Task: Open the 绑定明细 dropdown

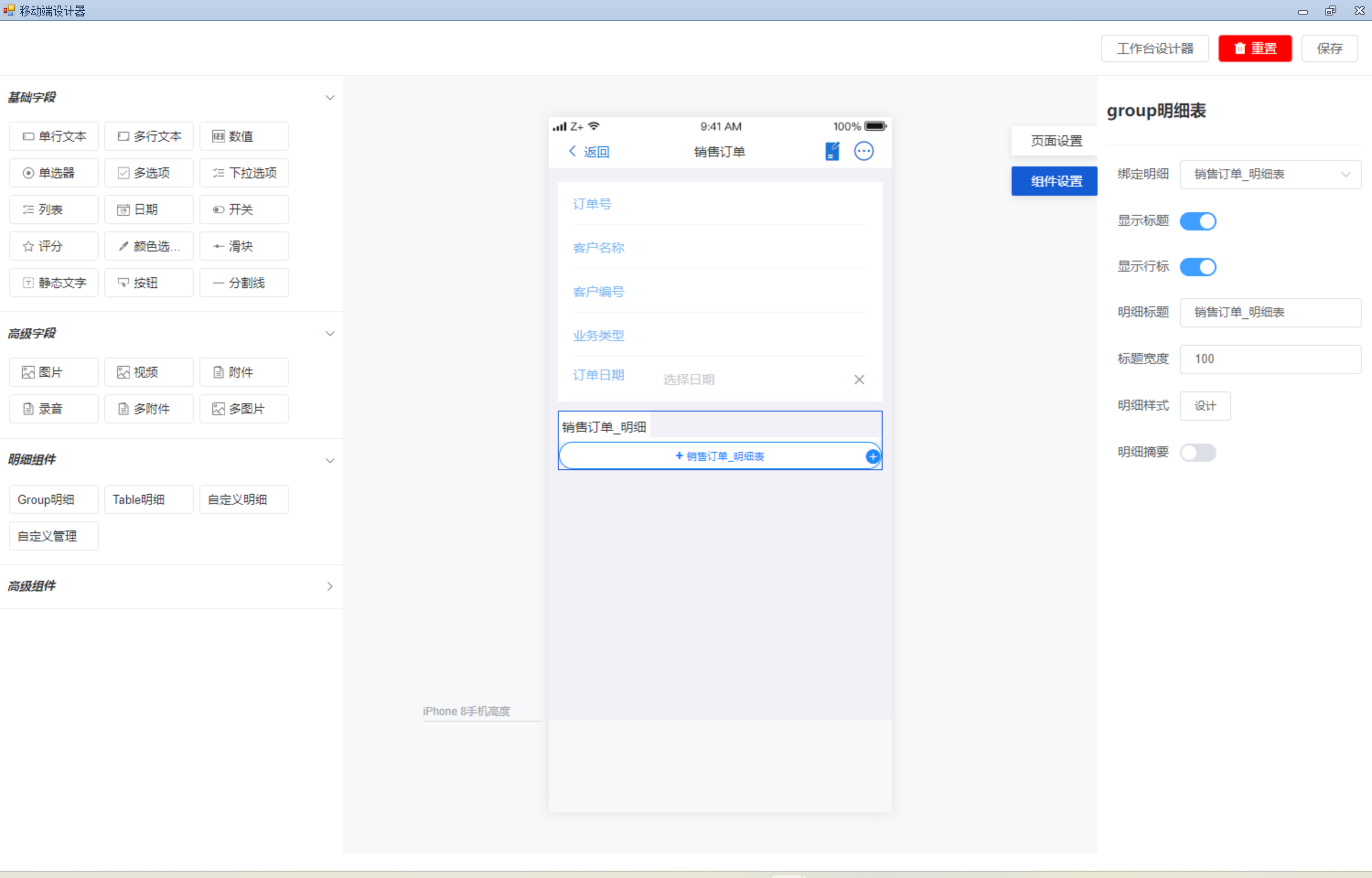Action: point(1270,175)
